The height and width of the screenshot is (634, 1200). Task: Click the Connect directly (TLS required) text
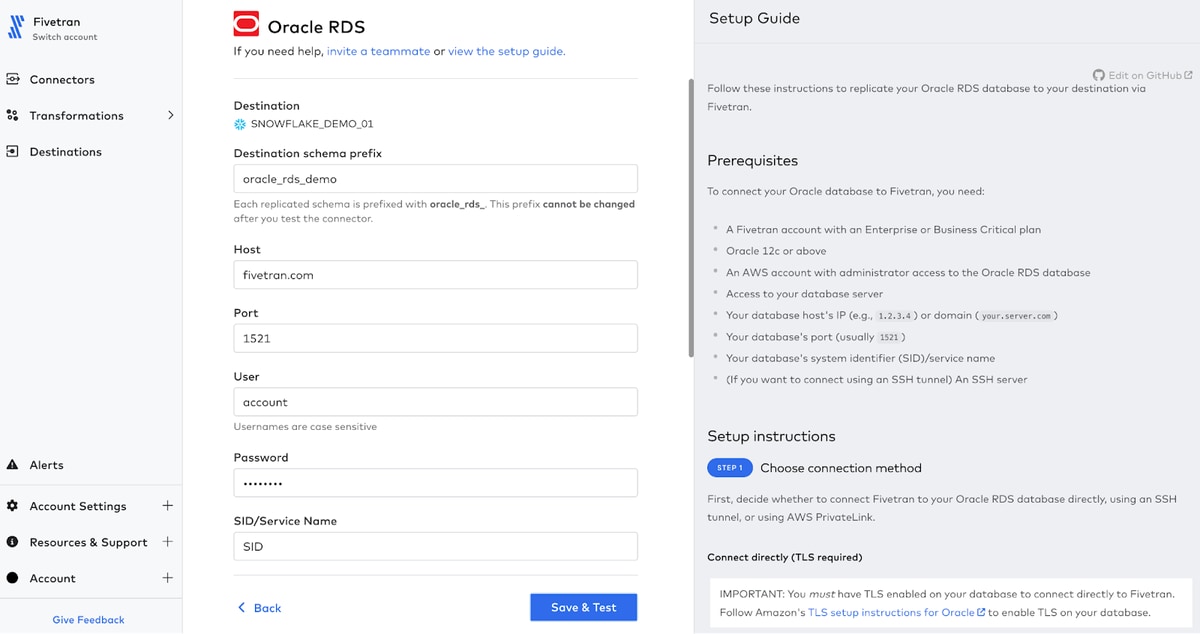pyautogui.click(x=785, y=557)
